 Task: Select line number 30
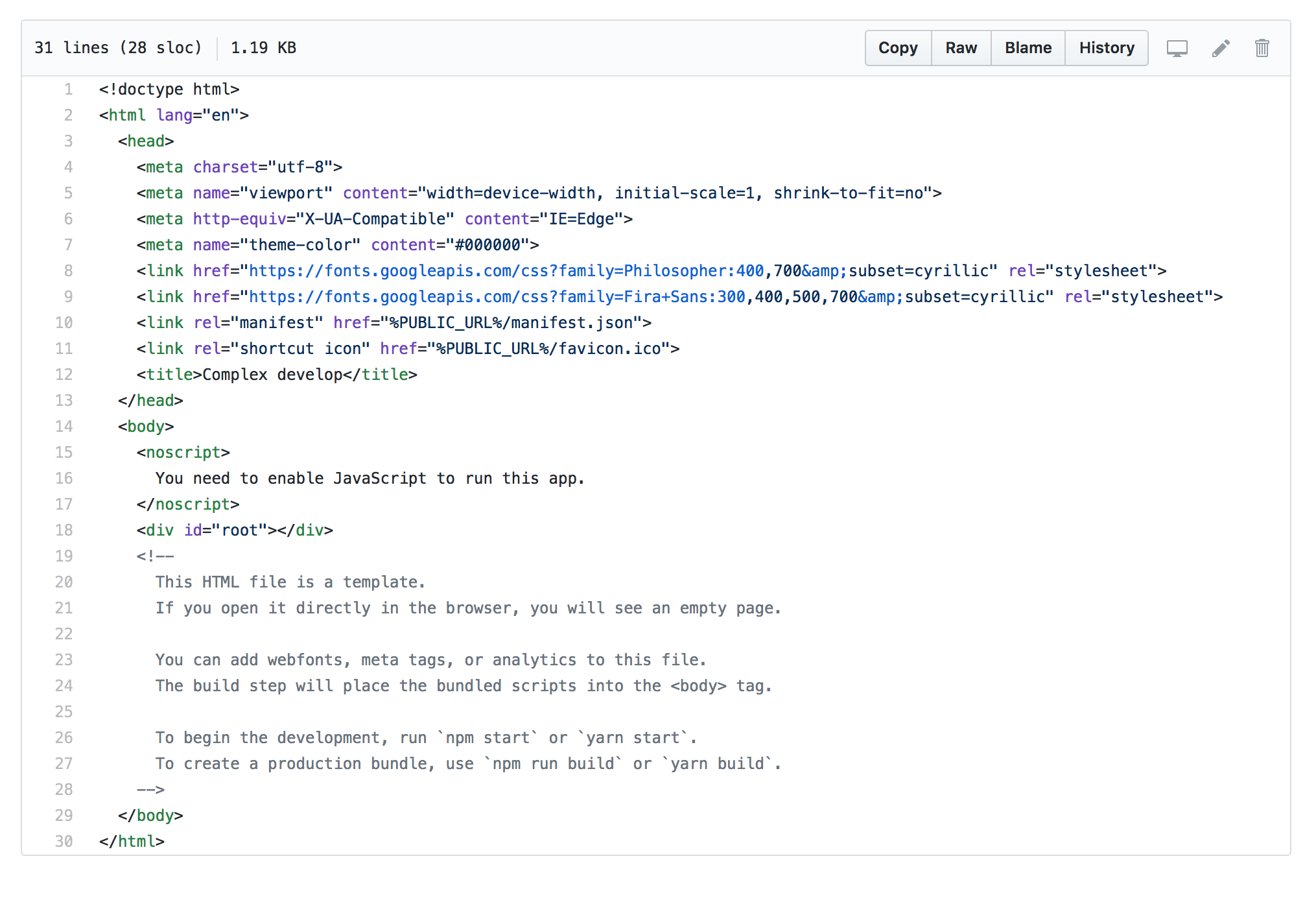tap(64, 842)
